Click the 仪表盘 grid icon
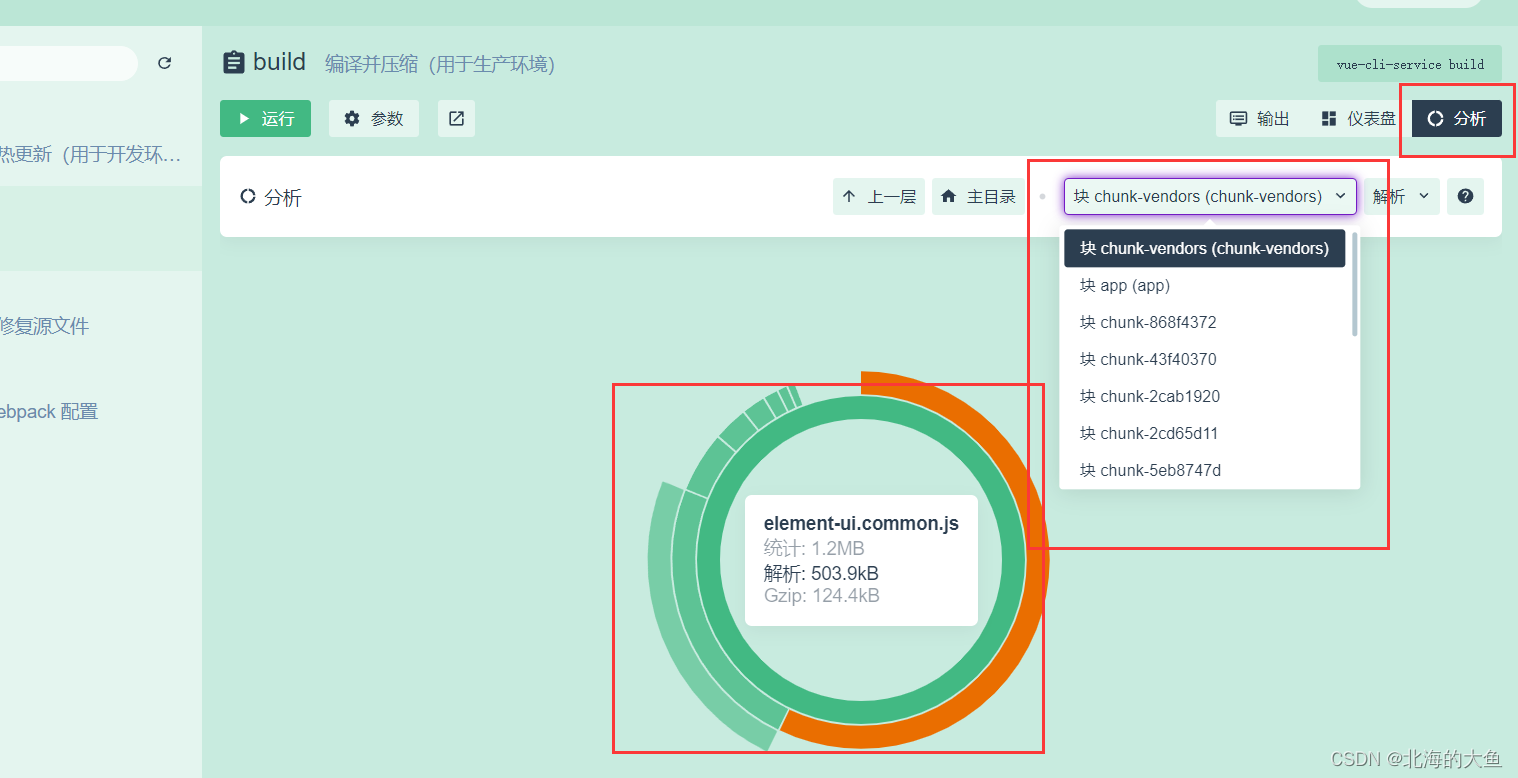This screenshot has width=1518, height=778. 1329,119
